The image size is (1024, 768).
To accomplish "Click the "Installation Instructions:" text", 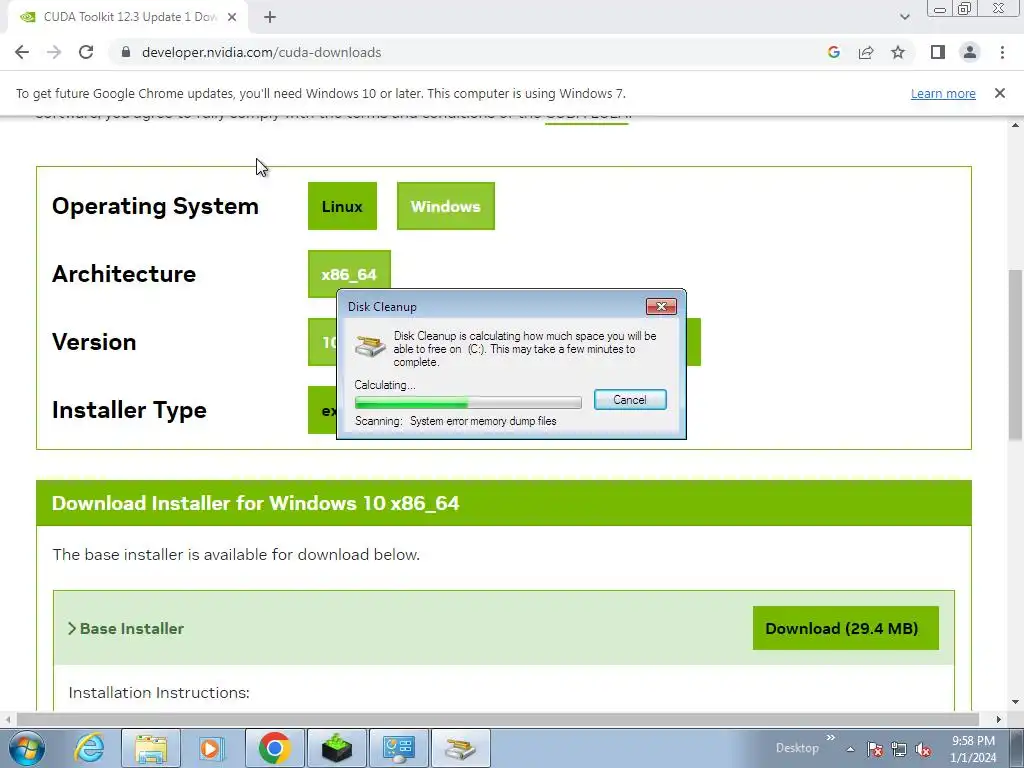I will (x=159, y=692).
